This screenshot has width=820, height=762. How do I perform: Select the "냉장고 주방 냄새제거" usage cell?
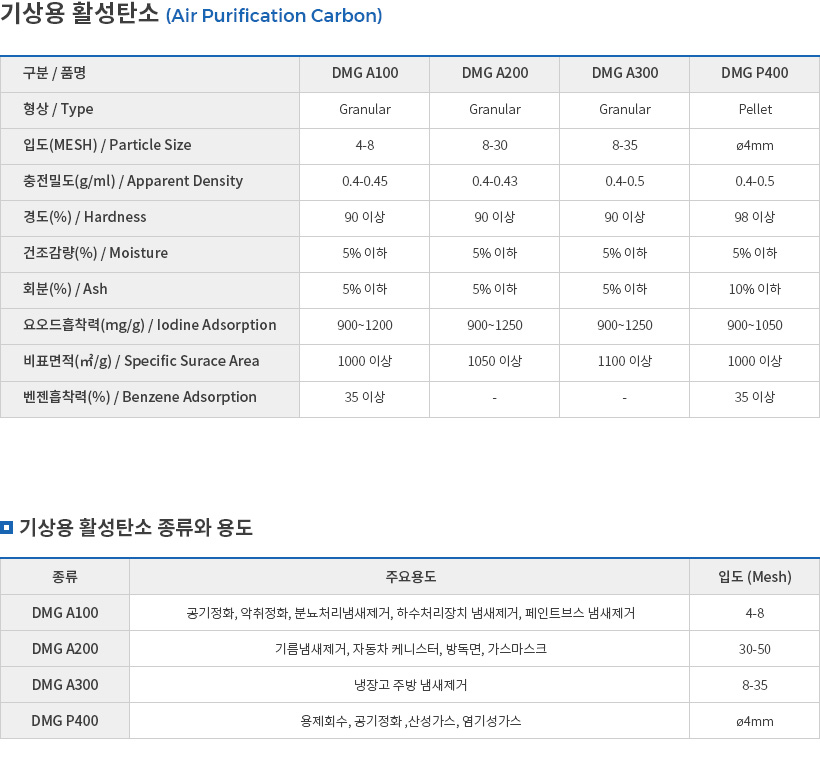(410, 685)
